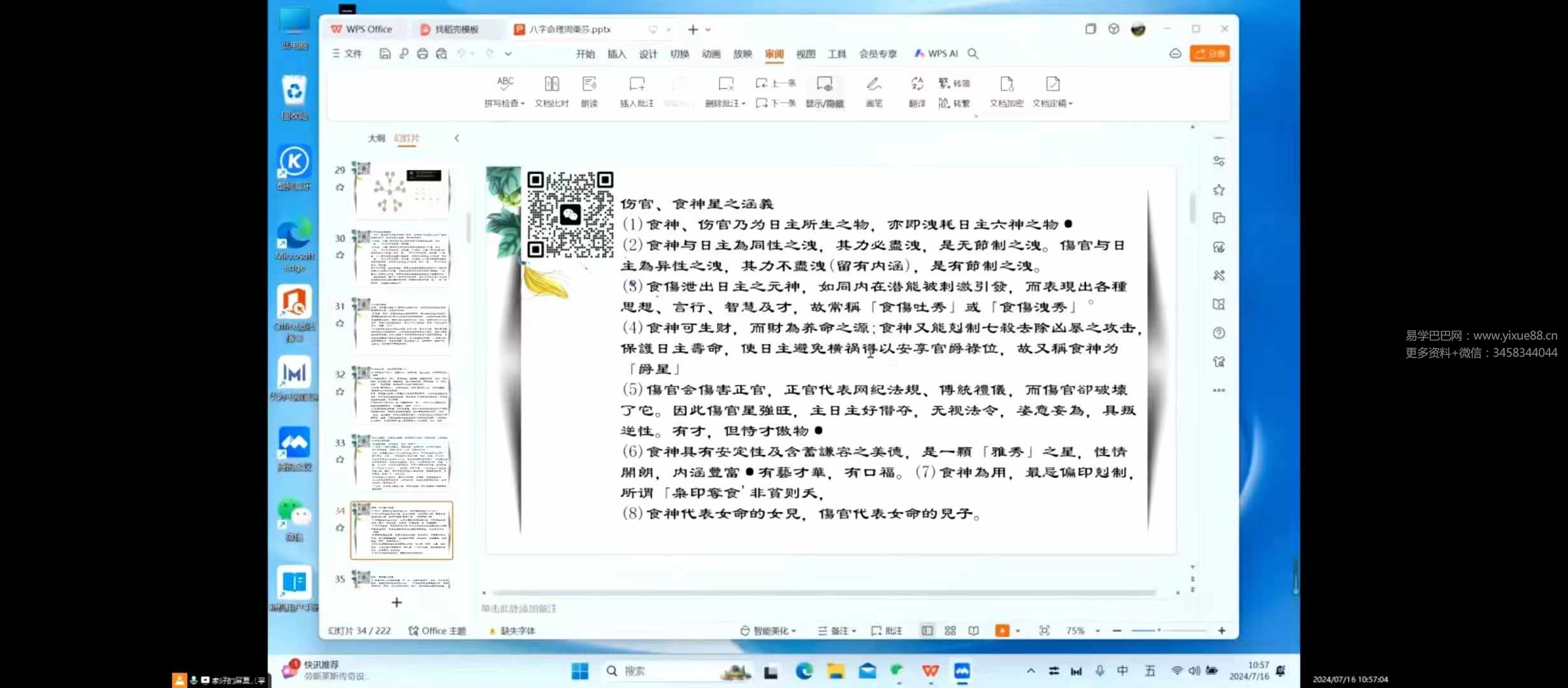Open the 翻译 translate tool
Viewport: 1568px width, 688px height.
(916, 92)
